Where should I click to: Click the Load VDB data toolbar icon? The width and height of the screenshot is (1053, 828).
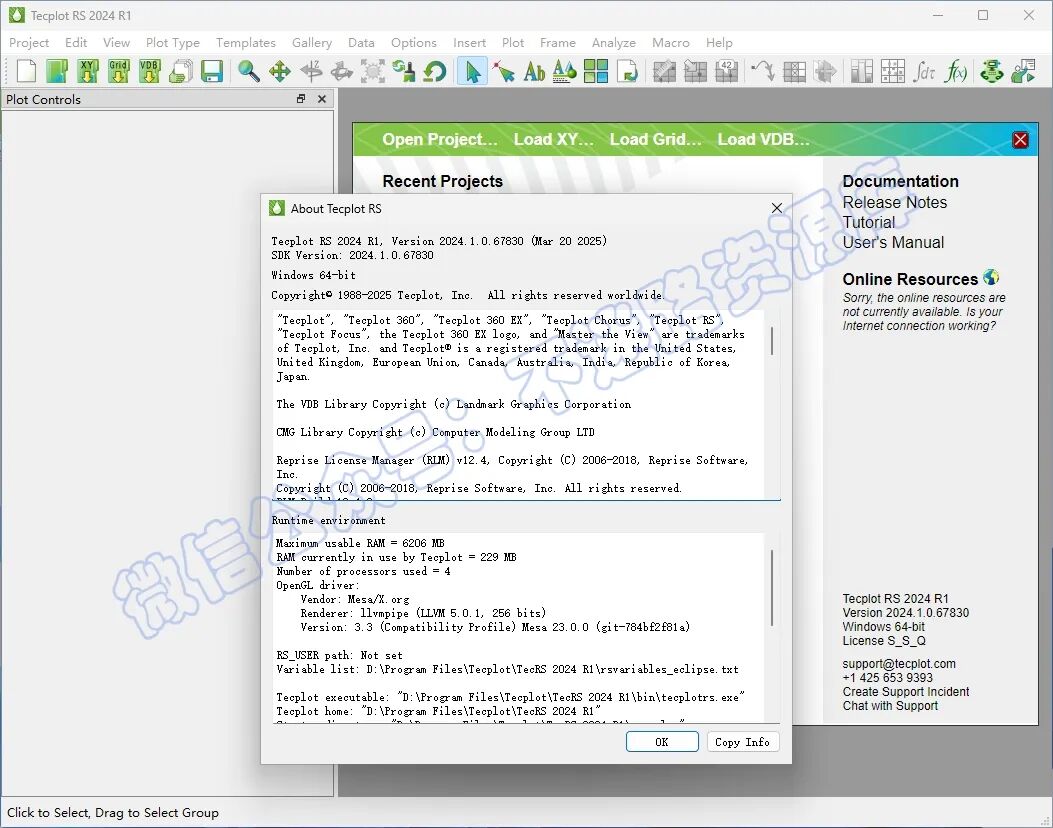click(150, 71)
